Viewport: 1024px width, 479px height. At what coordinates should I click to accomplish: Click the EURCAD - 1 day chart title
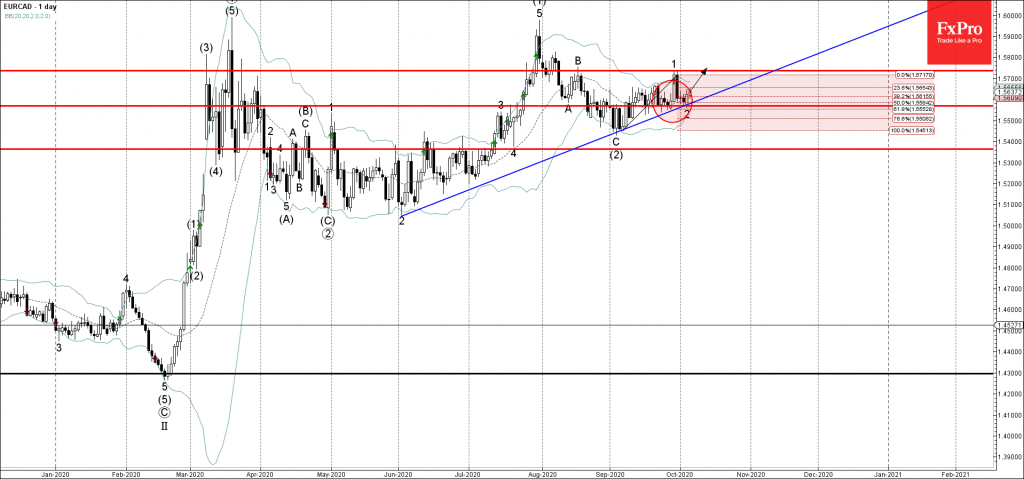click(x=30, y=6)
